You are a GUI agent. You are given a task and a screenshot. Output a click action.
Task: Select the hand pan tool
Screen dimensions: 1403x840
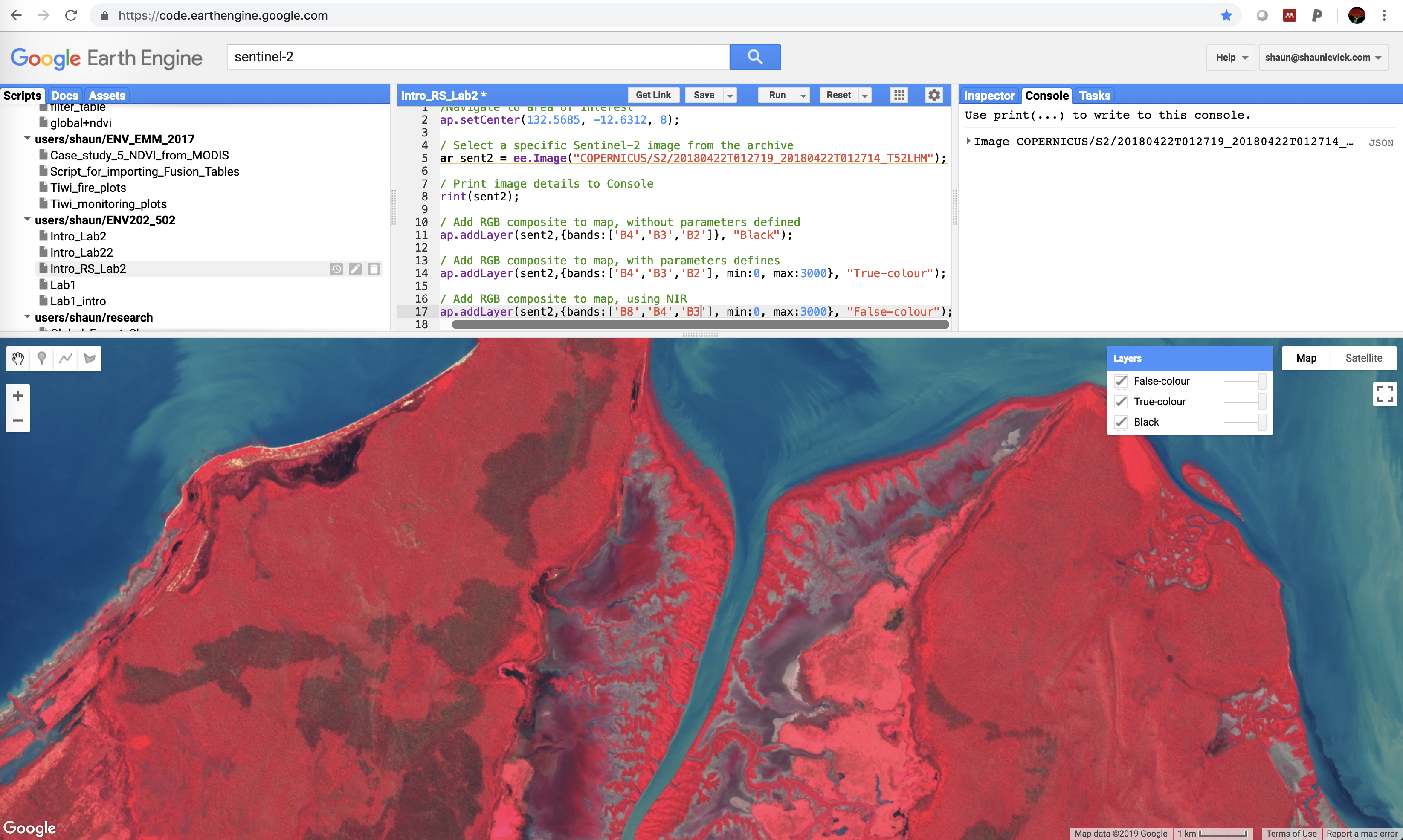pos(18,358)
